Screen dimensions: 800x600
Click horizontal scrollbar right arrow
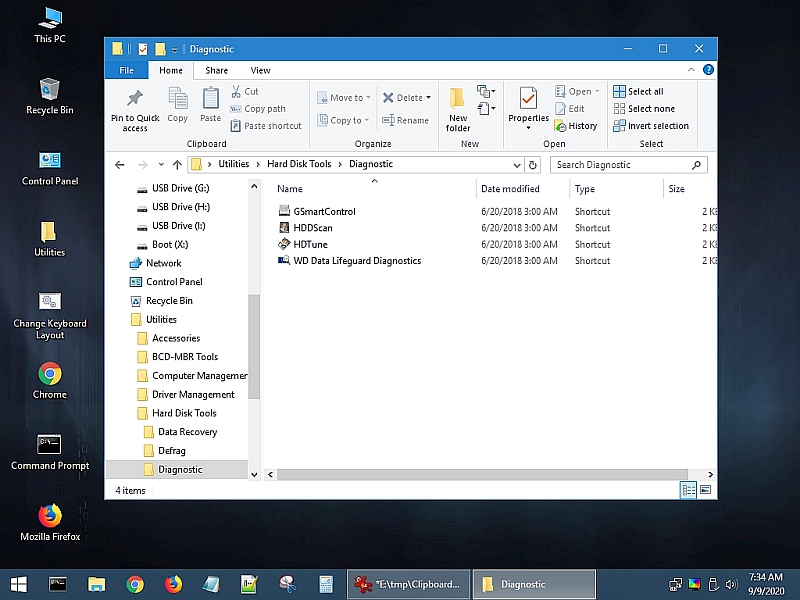[710, 474]
